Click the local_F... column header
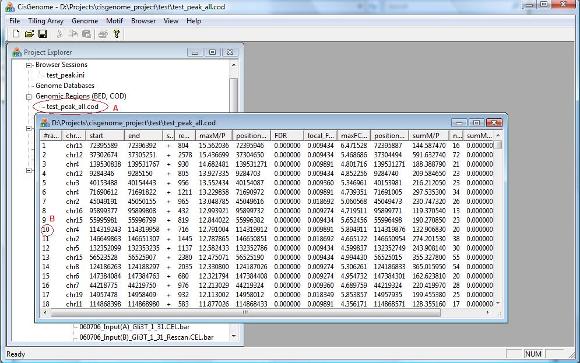 point(320,135)
